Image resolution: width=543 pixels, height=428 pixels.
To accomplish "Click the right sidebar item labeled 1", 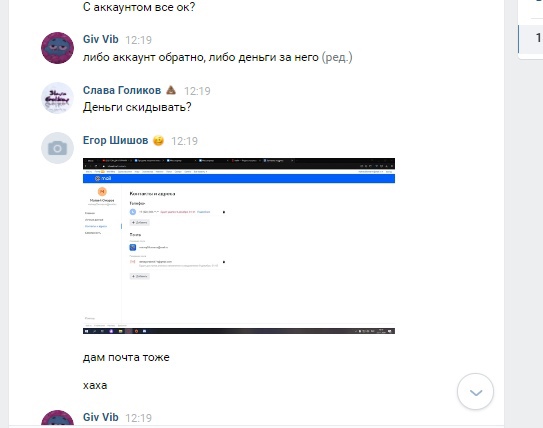I will 531,38.
